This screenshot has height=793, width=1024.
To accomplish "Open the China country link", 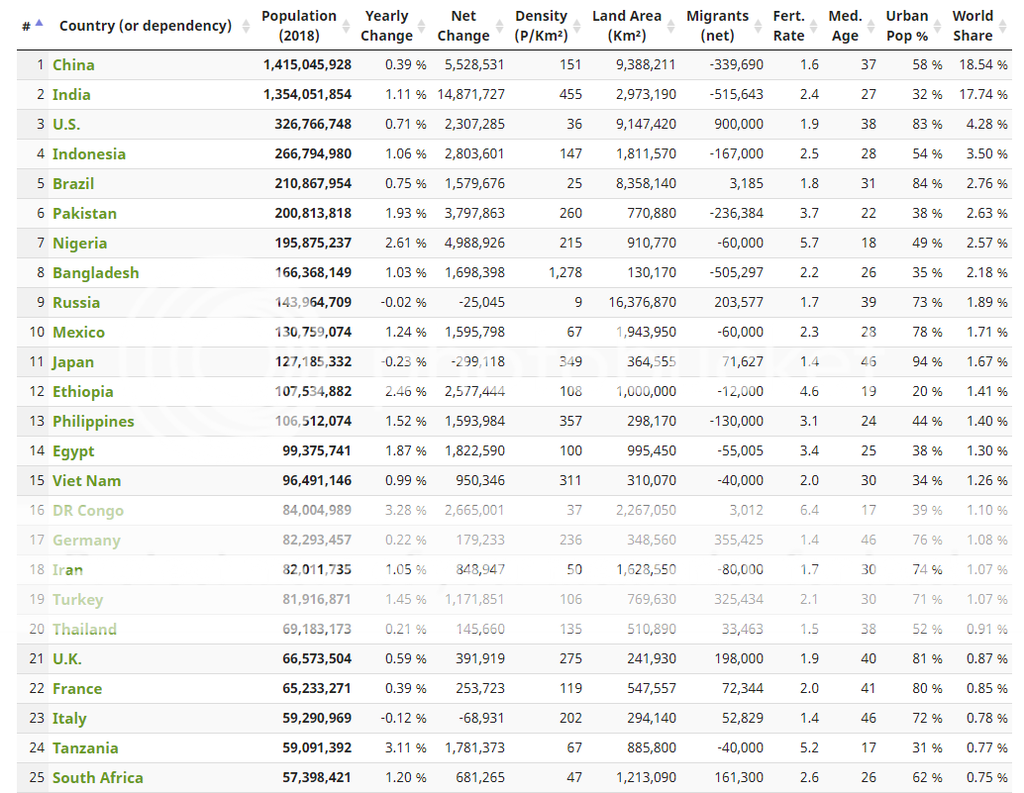I will pos(73,65).
